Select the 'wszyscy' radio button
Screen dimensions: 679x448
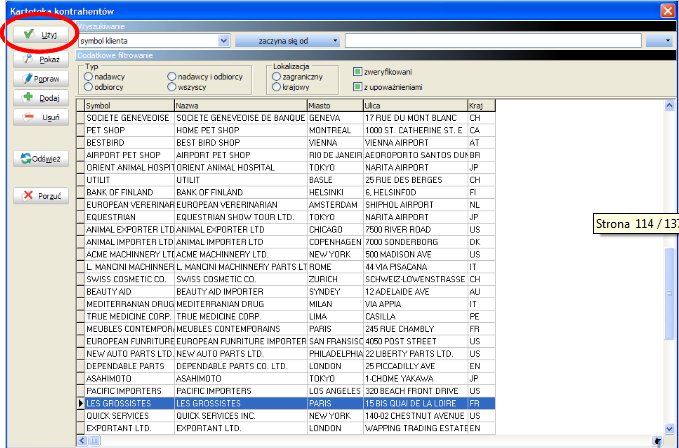(x=171, y=87)
